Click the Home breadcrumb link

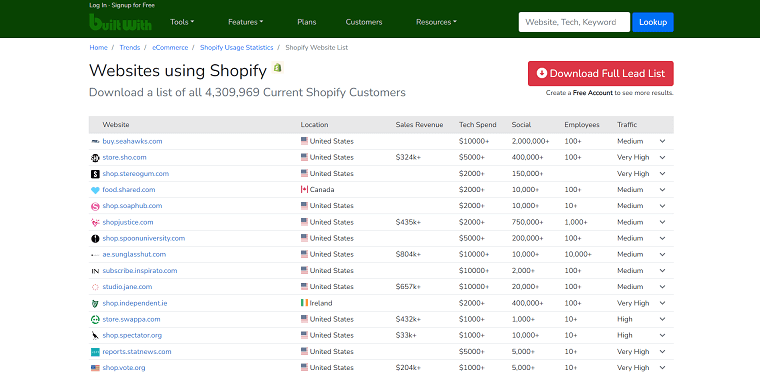click(x=98, y=48)
